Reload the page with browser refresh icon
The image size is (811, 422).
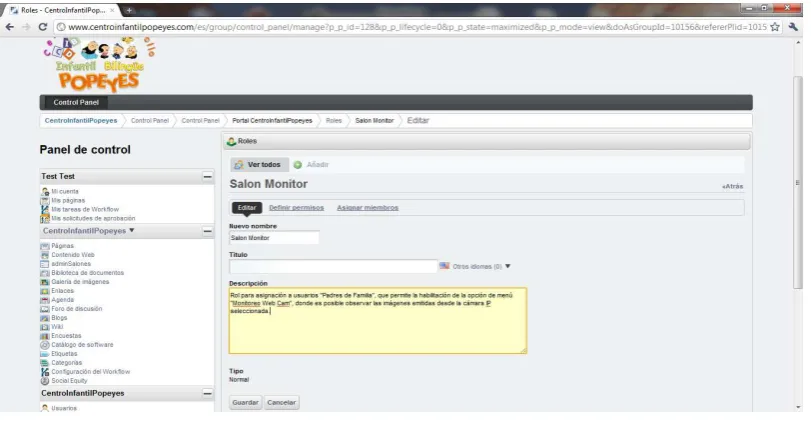pyautogui.click(x=43, y=27)
